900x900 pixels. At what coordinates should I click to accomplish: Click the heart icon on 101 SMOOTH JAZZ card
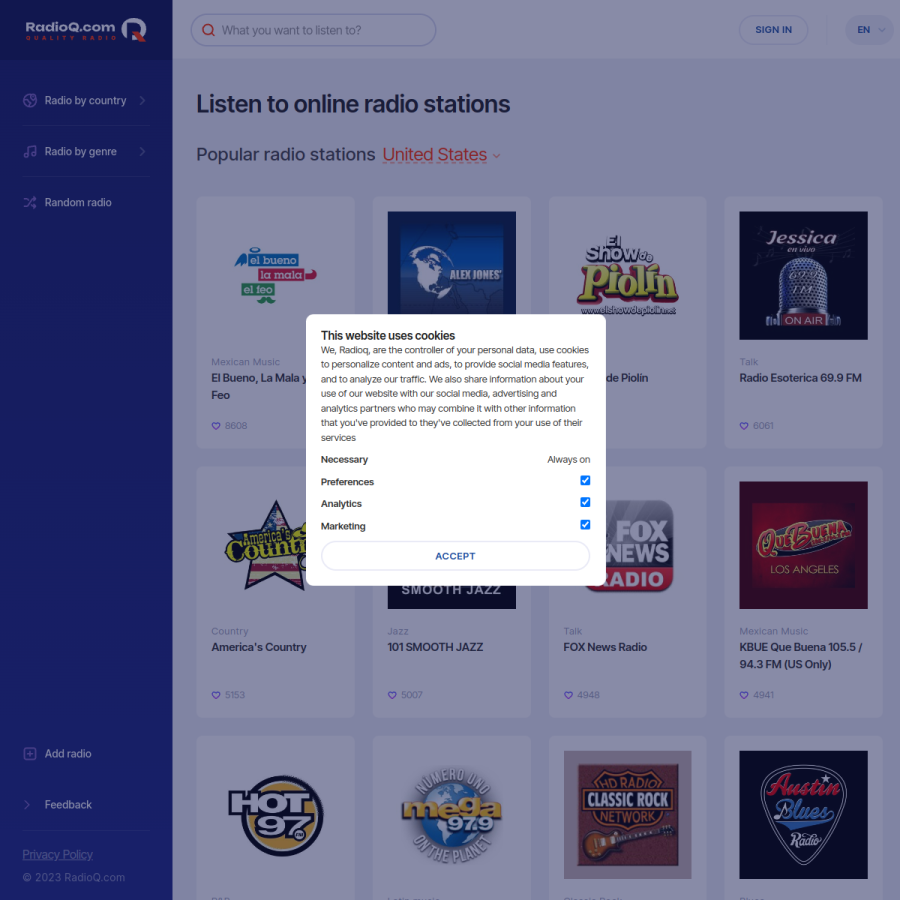tap(392, 695)
